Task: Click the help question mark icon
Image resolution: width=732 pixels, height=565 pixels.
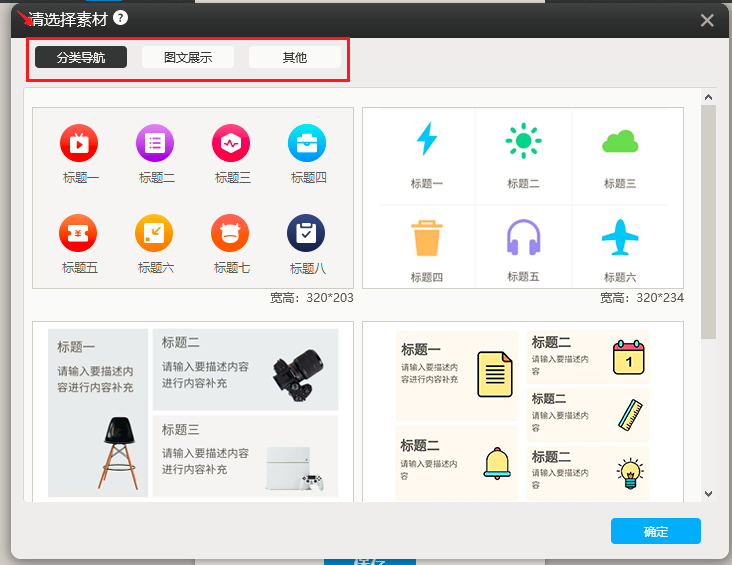Action: [x=121, y=18]
